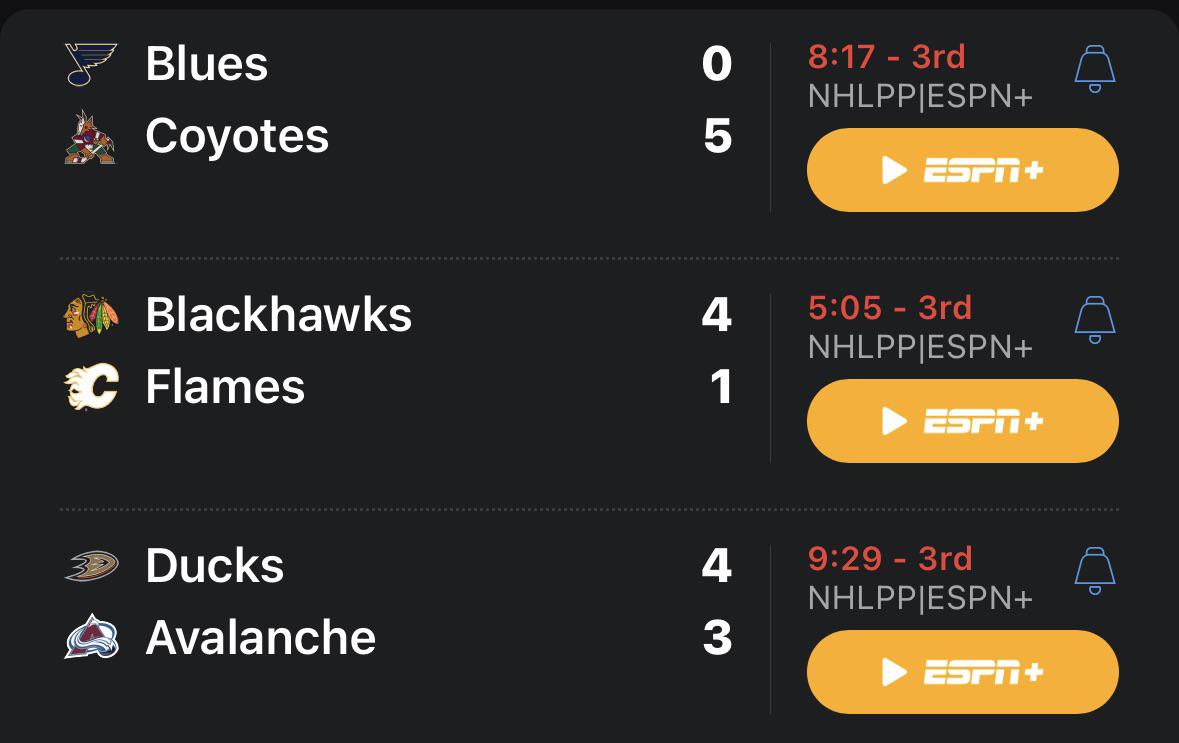The width and height of the screenshot is (1179, 743).
Task: Watch Blackhawks vs Flames on ESPN+
Action: [962, 421]
